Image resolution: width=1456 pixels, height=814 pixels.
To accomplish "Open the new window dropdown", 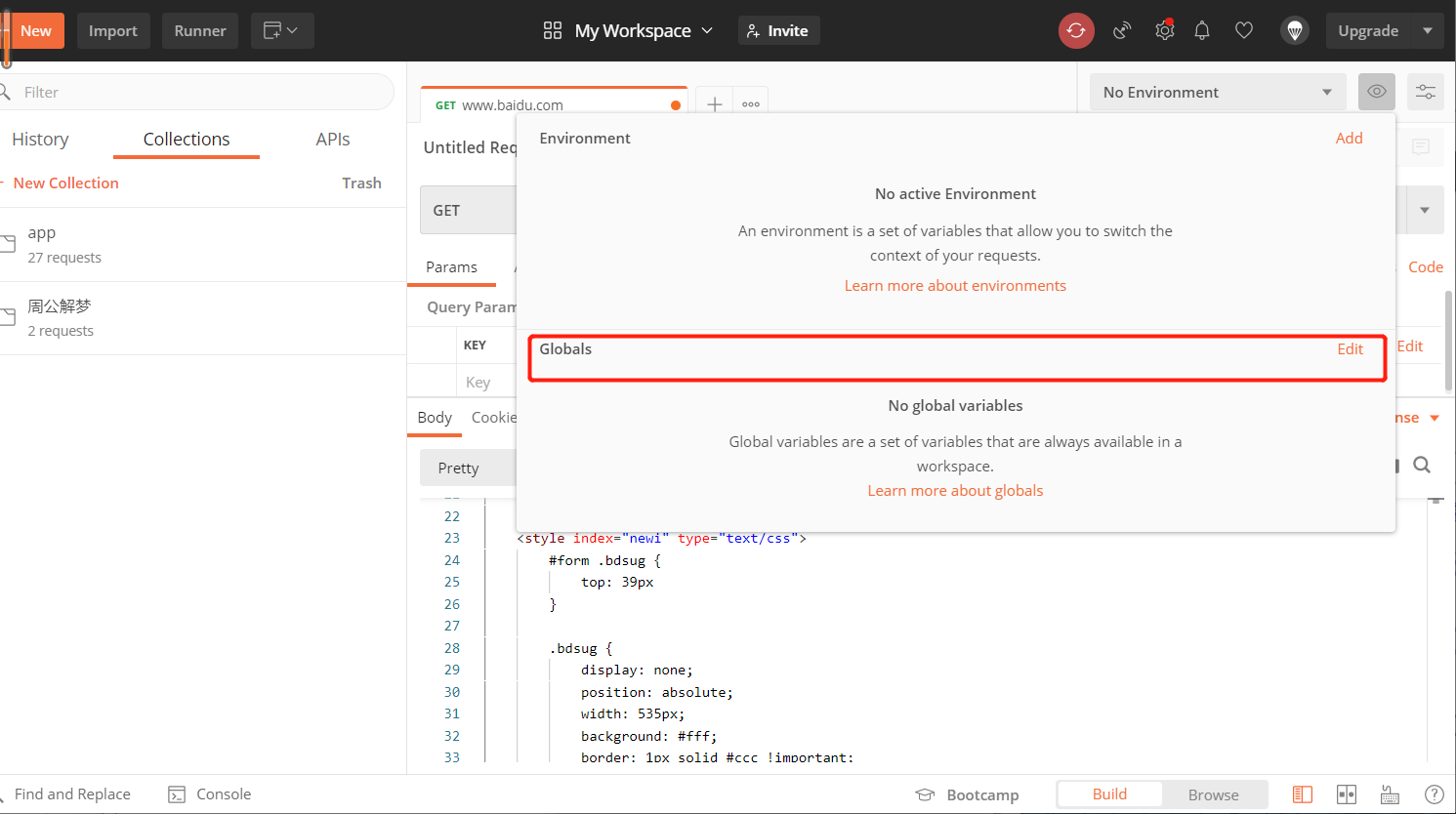I will 282,30.
